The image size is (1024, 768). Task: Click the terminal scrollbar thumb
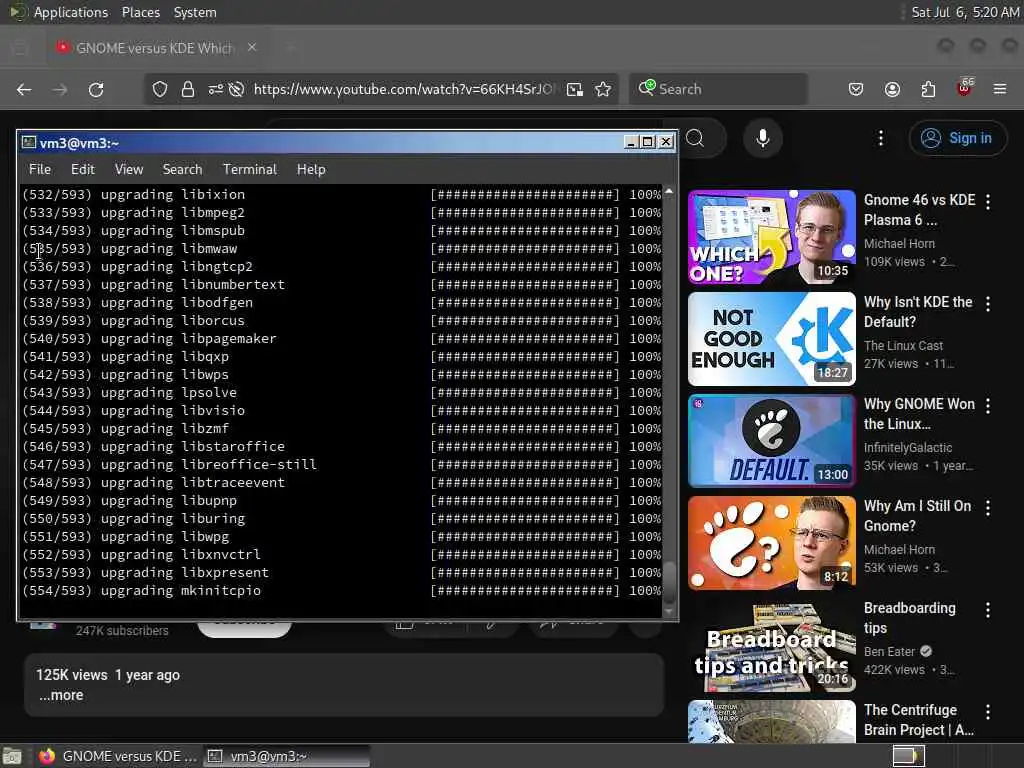point(669,583)
